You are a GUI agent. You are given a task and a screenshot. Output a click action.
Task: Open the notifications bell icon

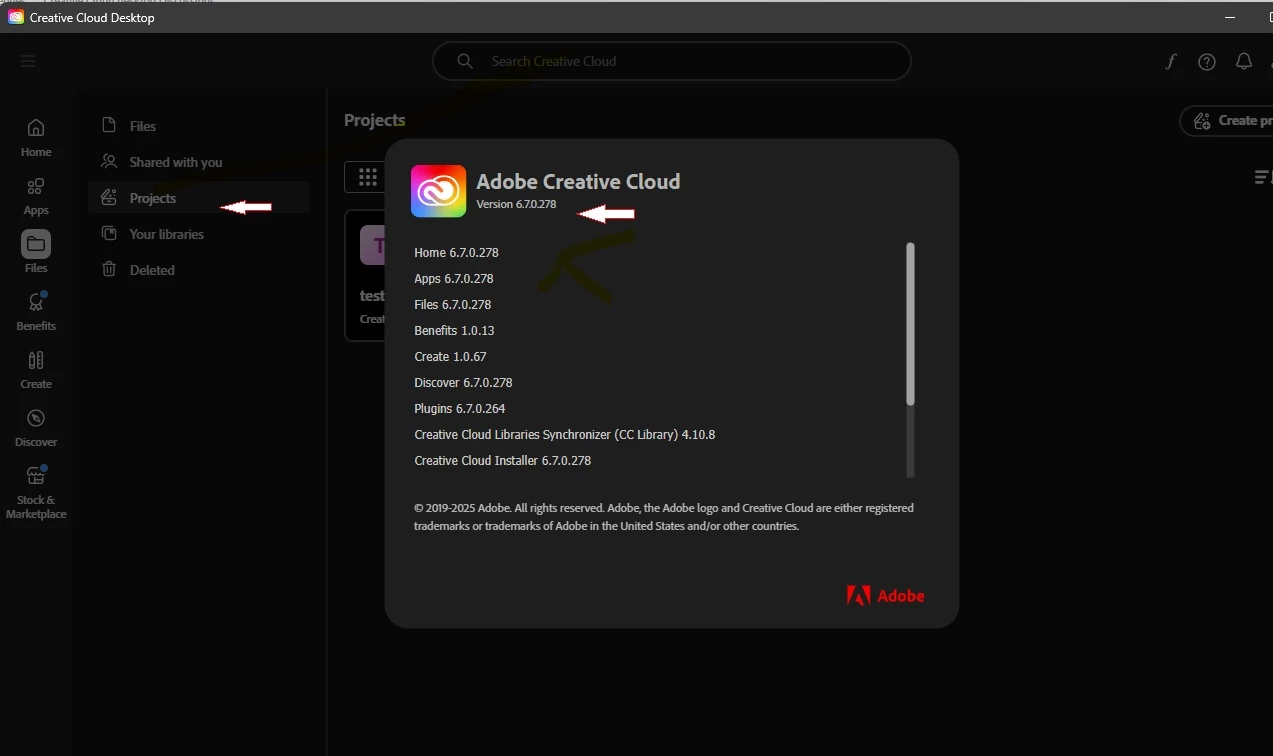coord(1244,61)
